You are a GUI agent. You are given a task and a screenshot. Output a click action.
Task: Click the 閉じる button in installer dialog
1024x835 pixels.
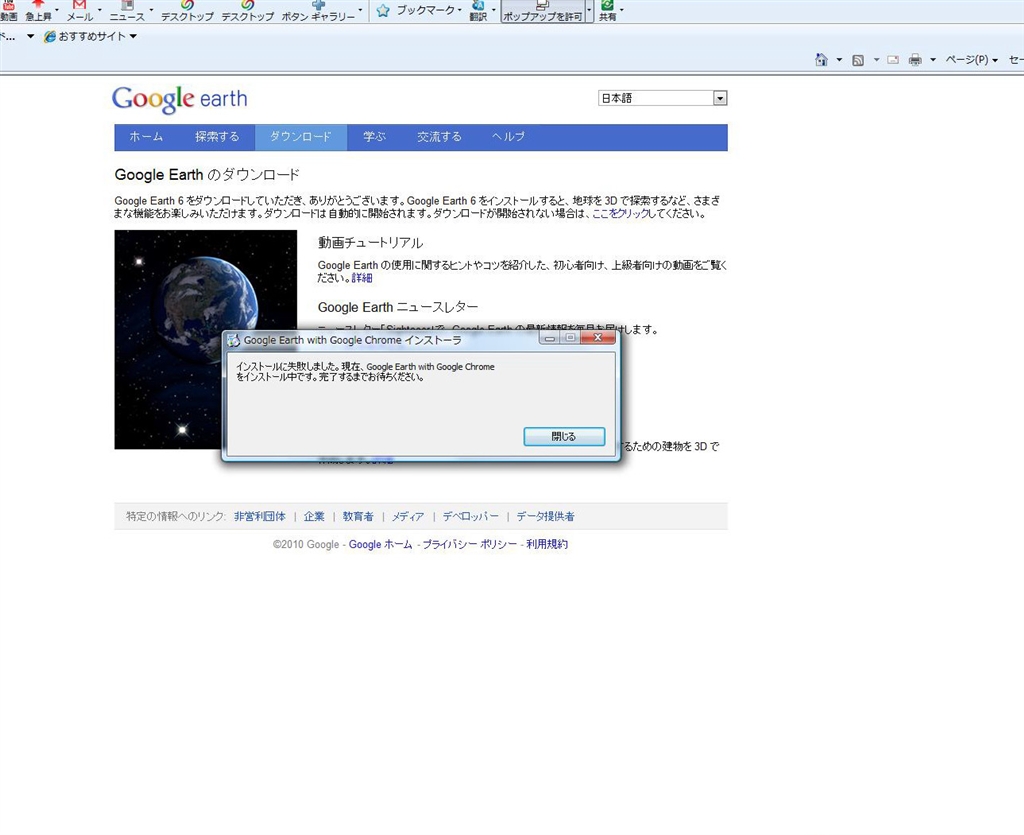point(564,437)
